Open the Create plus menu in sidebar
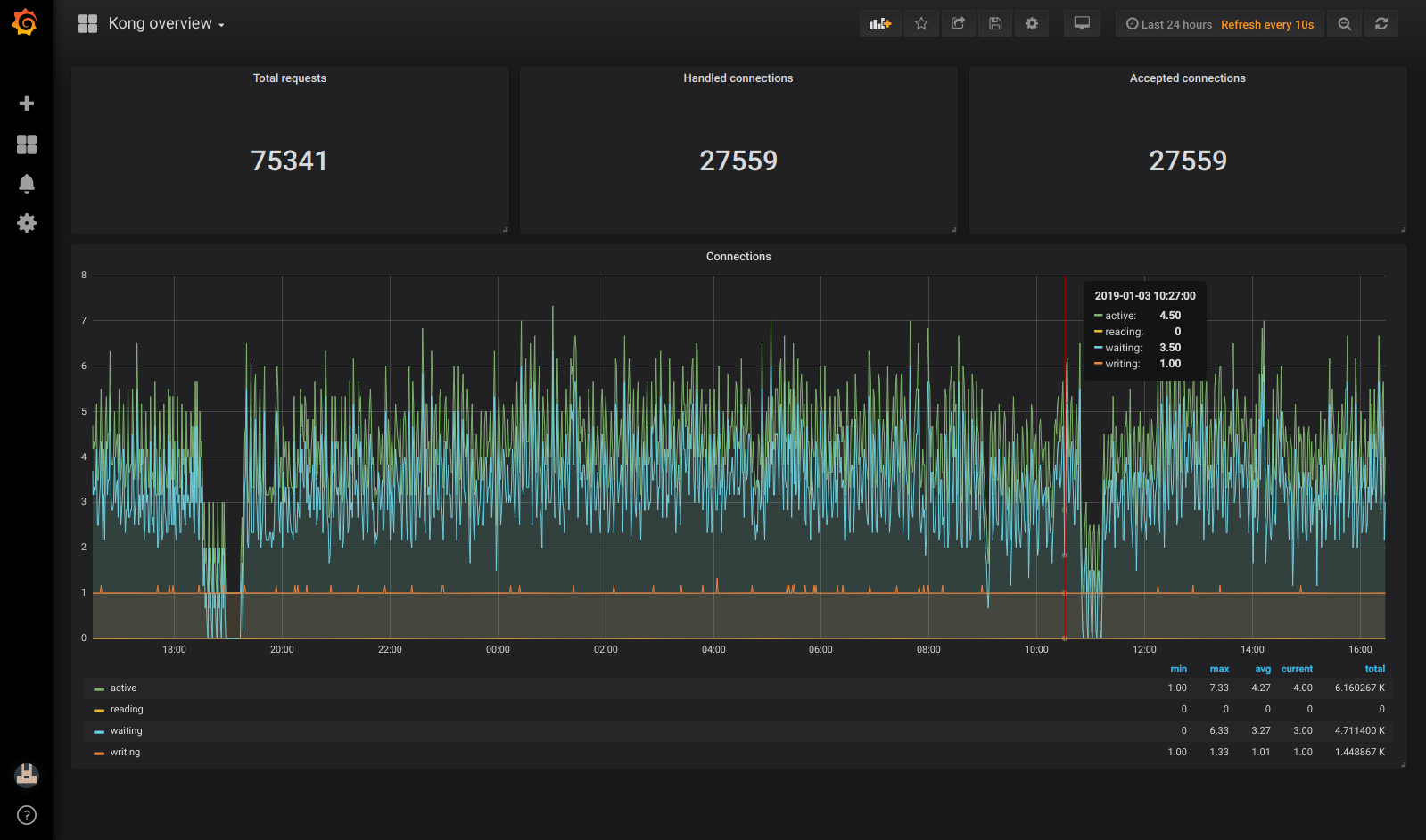 coord(27,103)
